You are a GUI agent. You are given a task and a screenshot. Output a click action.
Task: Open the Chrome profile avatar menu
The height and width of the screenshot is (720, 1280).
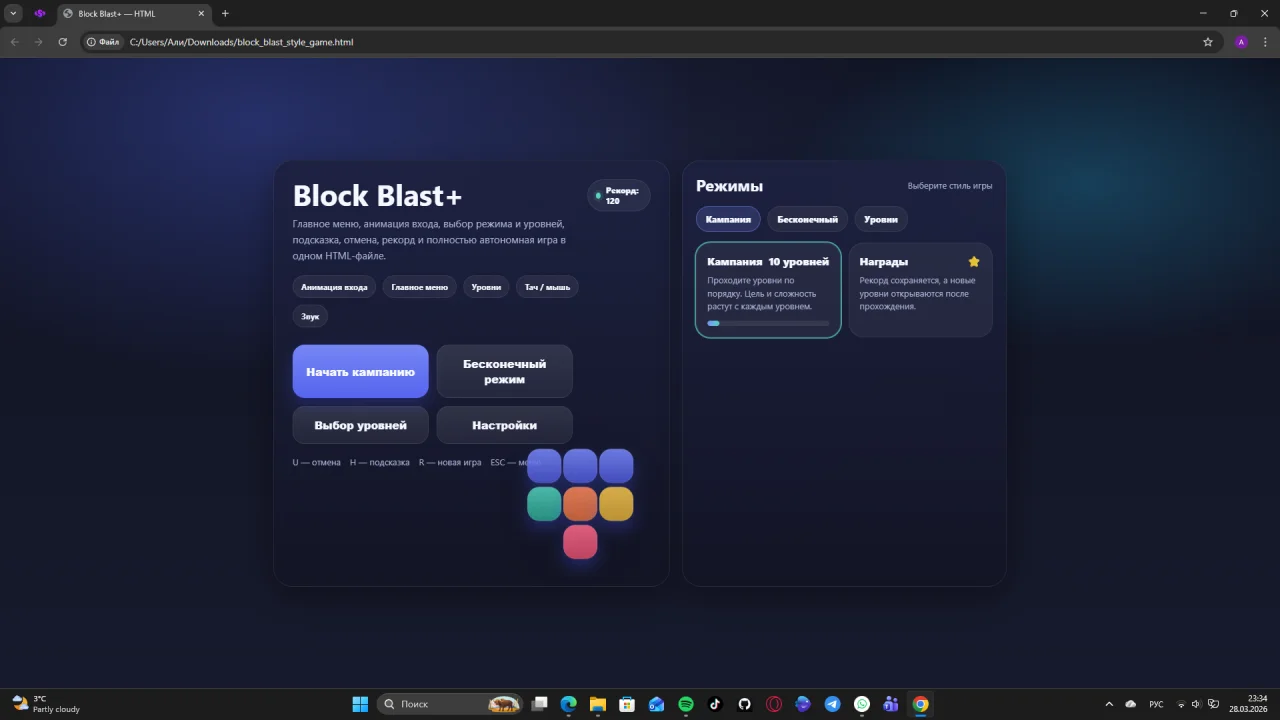point(1241,42)
